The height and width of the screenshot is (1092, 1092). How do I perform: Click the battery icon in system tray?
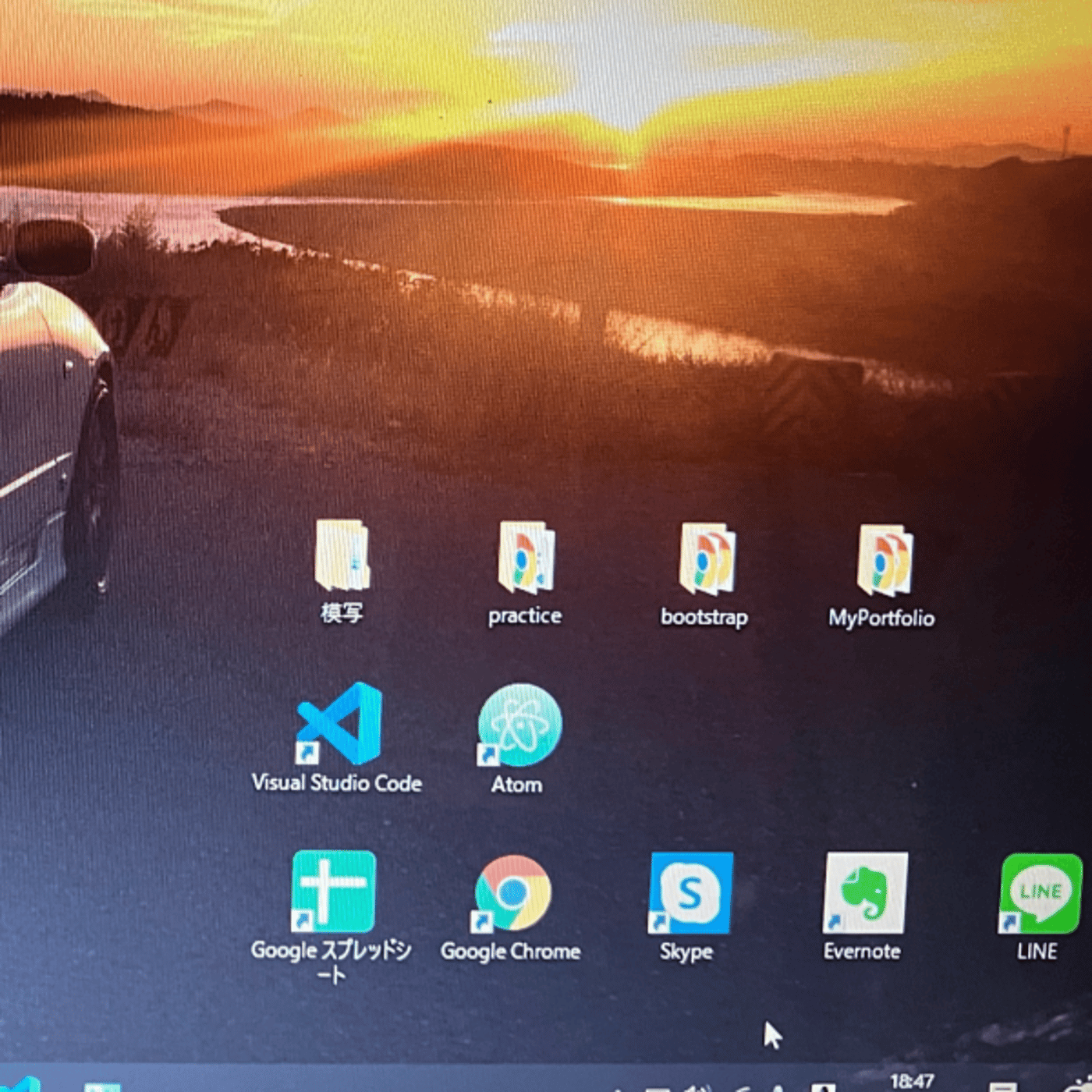658,1088
